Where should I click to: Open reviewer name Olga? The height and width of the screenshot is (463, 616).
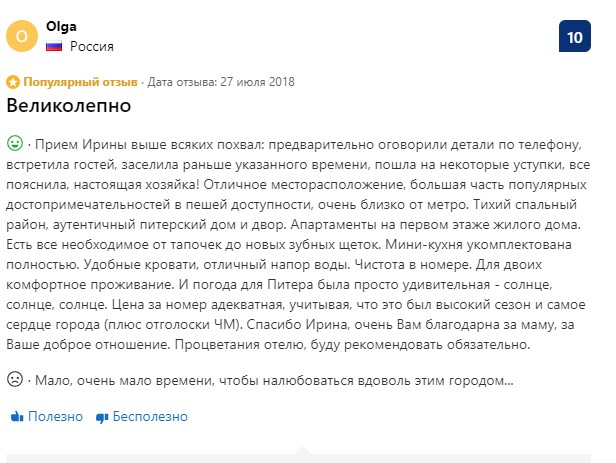pyautogui.click(x=61, y=27)
